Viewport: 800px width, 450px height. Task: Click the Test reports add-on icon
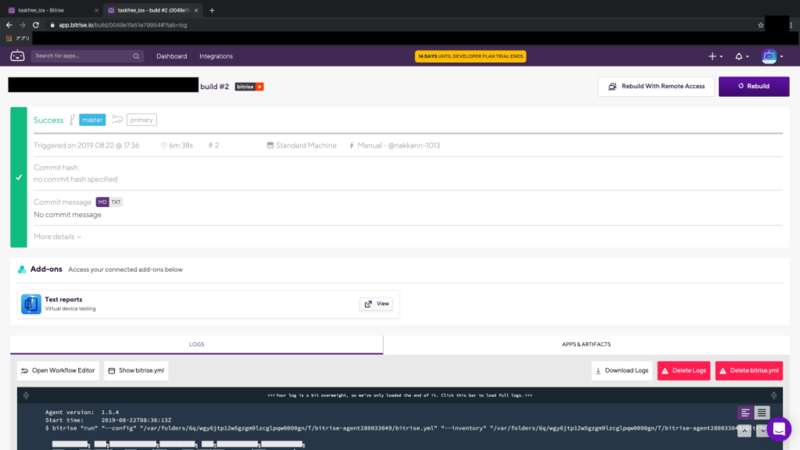31,304
